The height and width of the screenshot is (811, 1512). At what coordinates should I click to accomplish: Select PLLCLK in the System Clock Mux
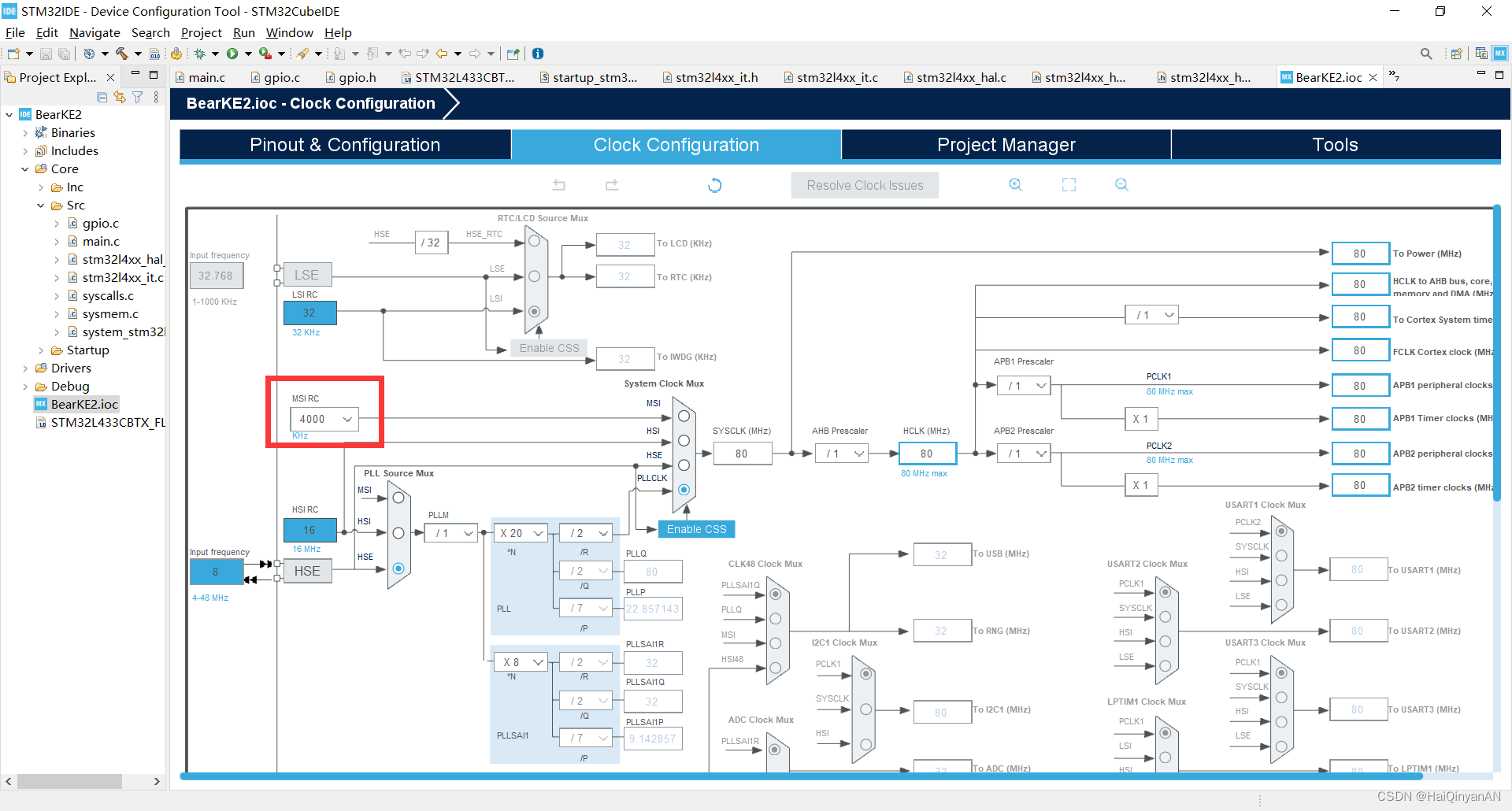(683, 490)
